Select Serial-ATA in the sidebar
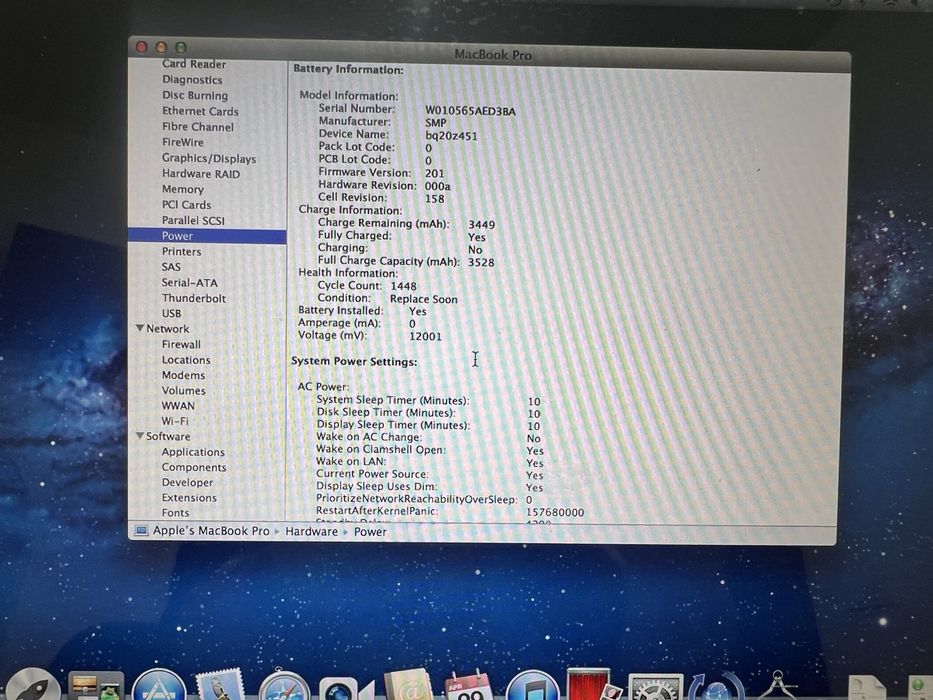 coord(189,283)
